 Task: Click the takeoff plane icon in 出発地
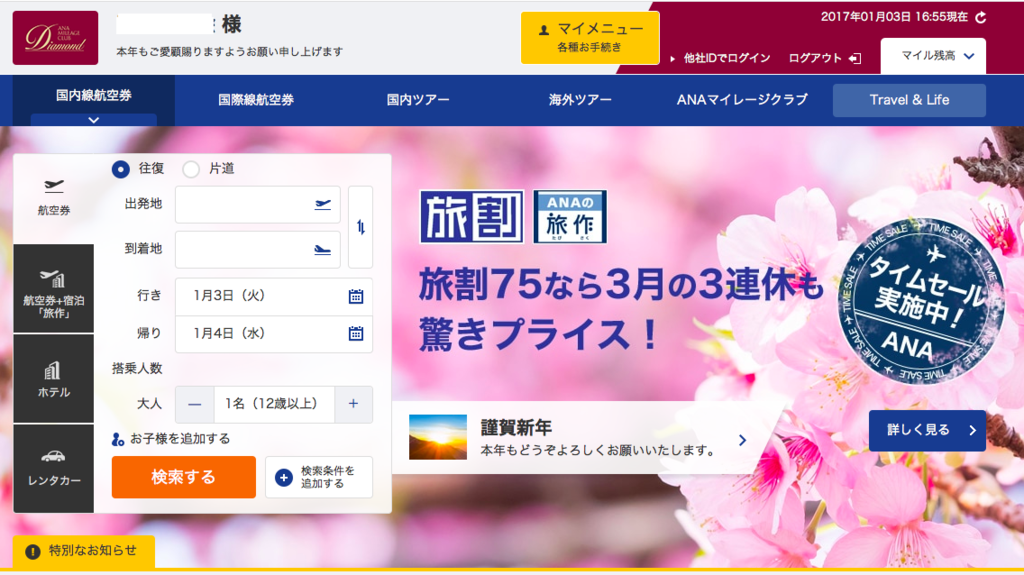(x=323, y=205)
